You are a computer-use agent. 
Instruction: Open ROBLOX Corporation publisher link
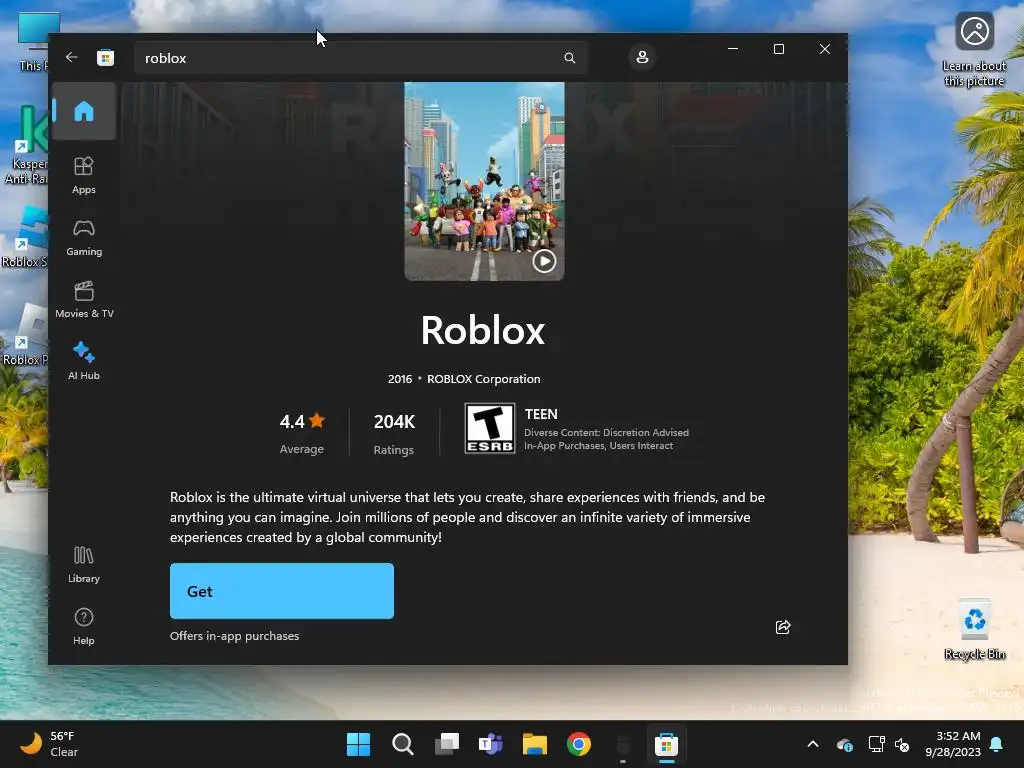coord(483,379)
